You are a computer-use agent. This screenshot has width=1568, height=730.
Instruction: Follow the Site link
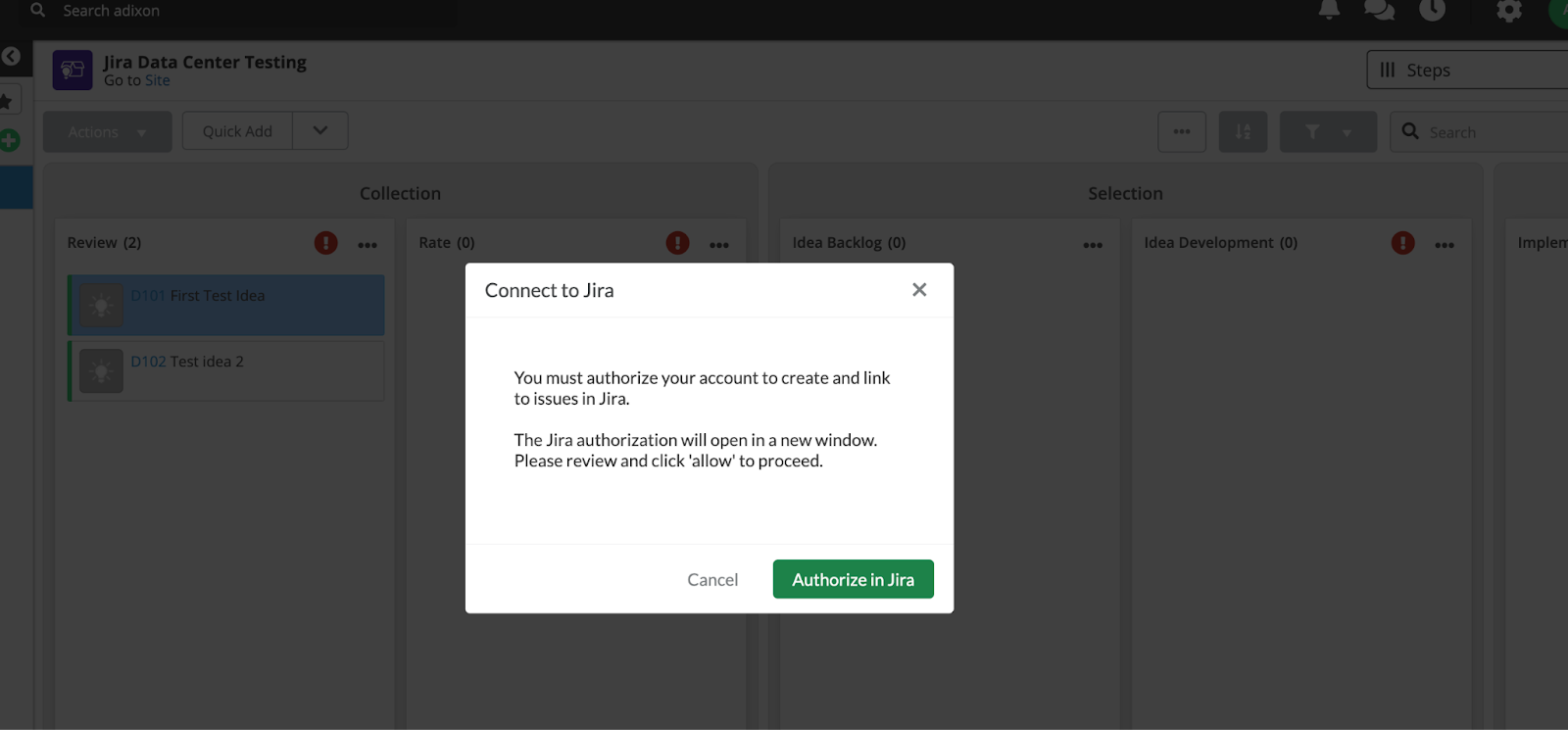pyautogui.click(x=157, y=80)
